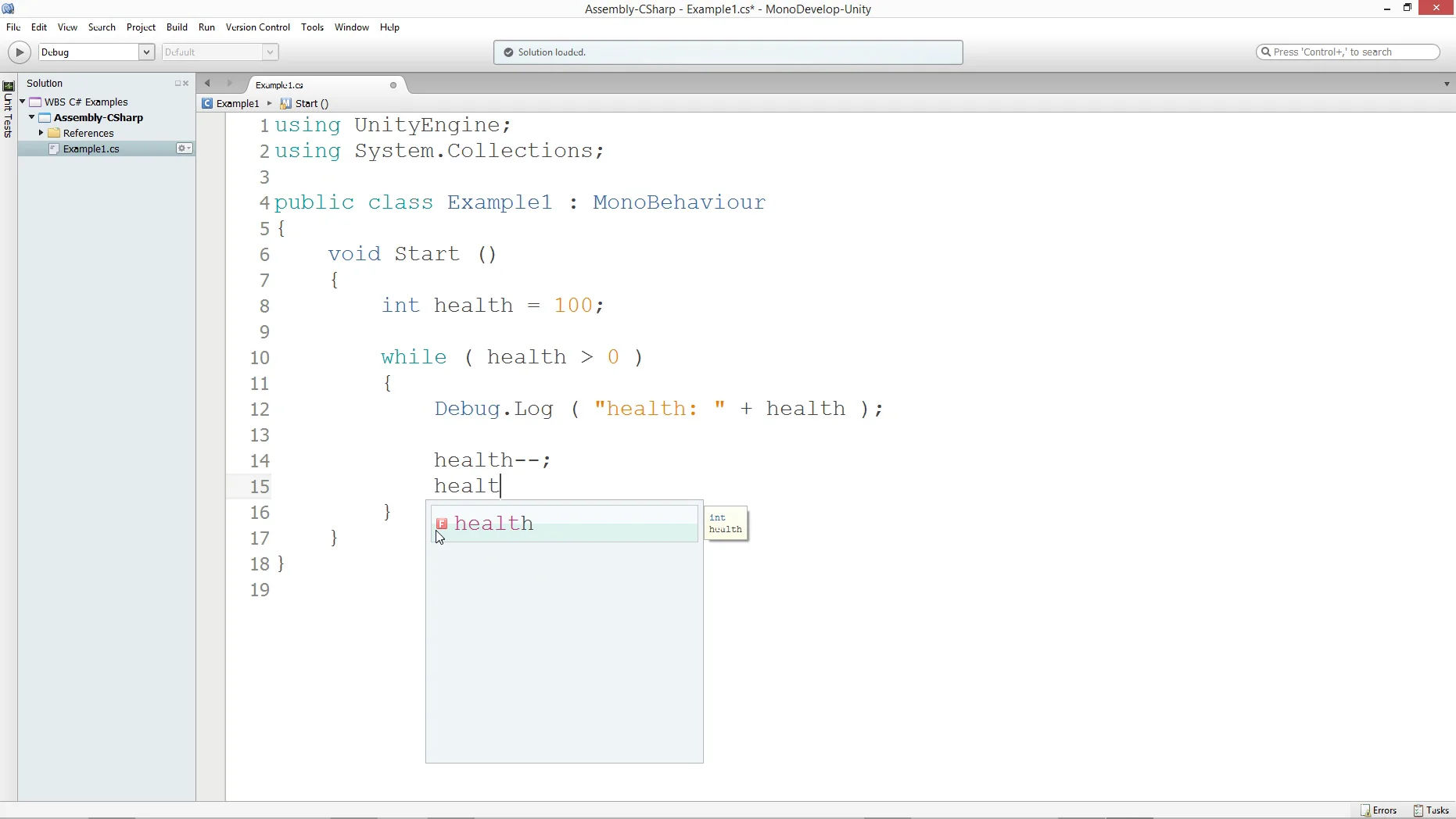Place cursor on line 8 number 100
Viewport: 1456px width, 819px height.
tap(573, 306)
